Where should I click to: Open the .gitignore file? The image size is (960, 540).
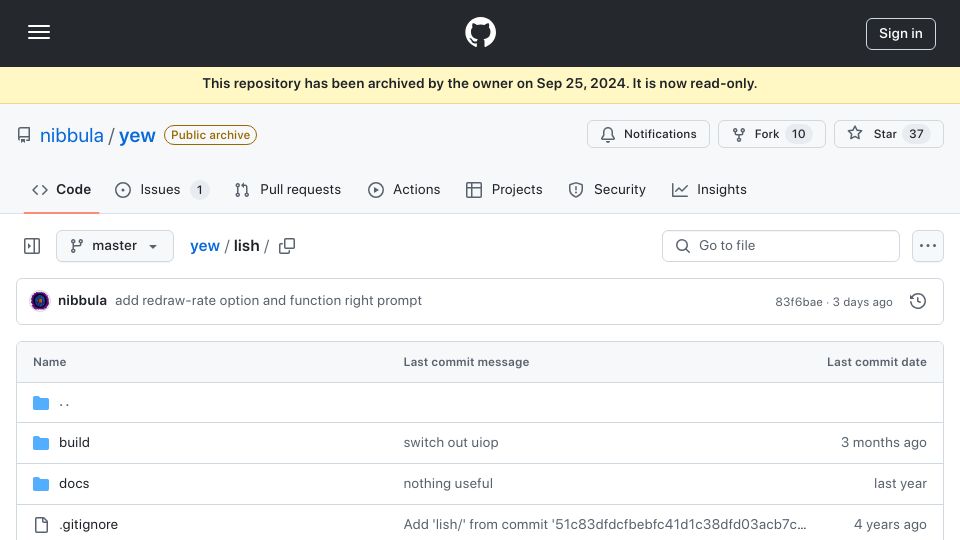88,525
